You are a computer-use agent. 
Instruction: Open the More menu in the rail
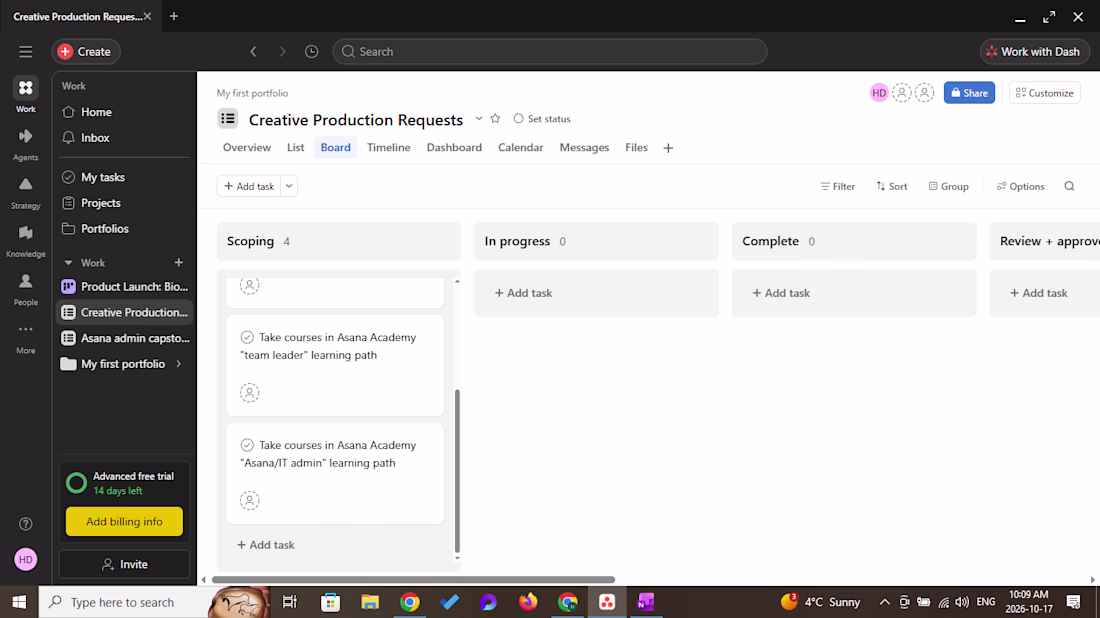(26, 337)
